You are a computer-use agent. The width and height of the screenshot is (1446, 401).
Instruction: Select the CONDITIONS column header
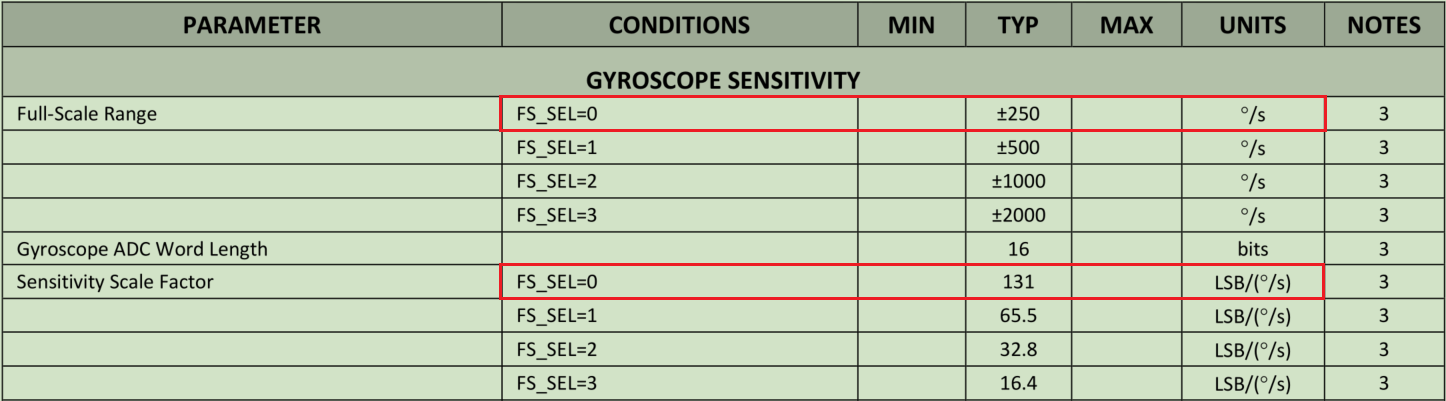click(679, 25)
